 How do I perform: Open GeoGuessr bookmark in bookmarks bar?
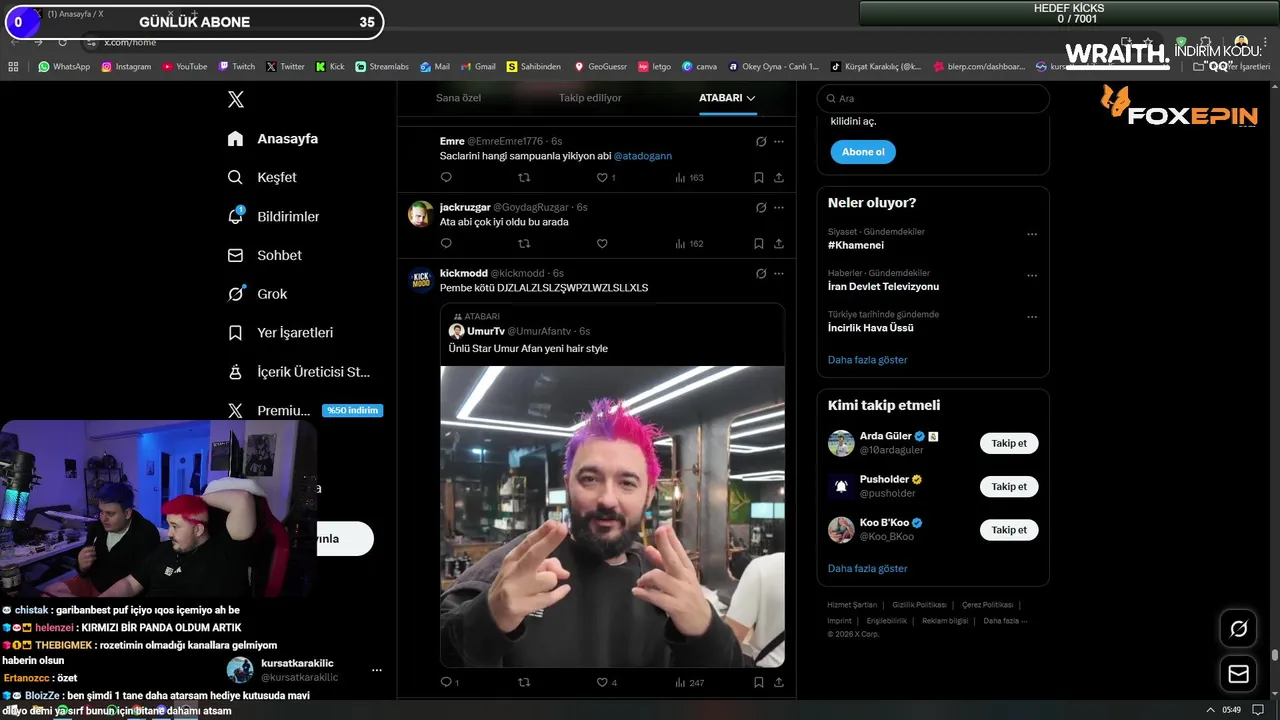click(x=600, y=67)
